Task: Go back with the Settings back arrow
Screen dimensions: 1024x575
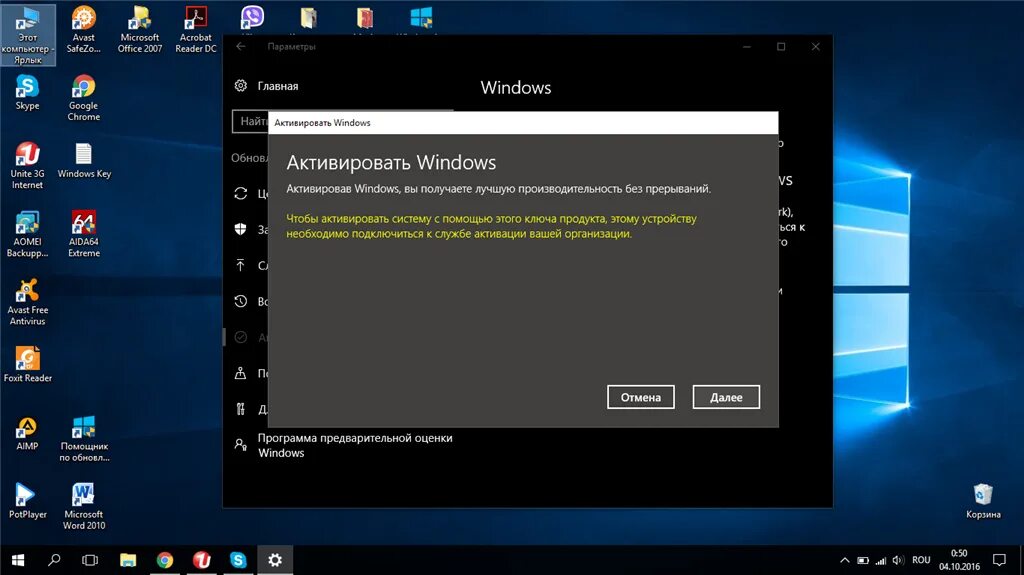Action: (240, 46)
